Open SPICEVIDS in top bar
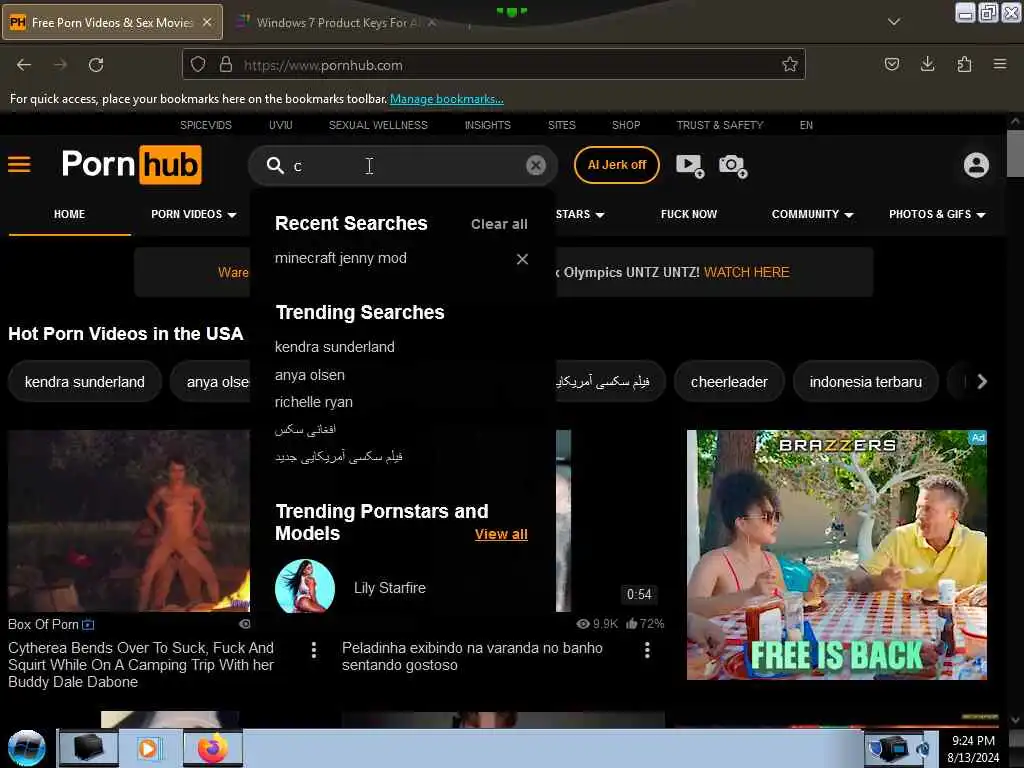The image size is (1024, 768). pyautogui.click(x=206, y=125)
